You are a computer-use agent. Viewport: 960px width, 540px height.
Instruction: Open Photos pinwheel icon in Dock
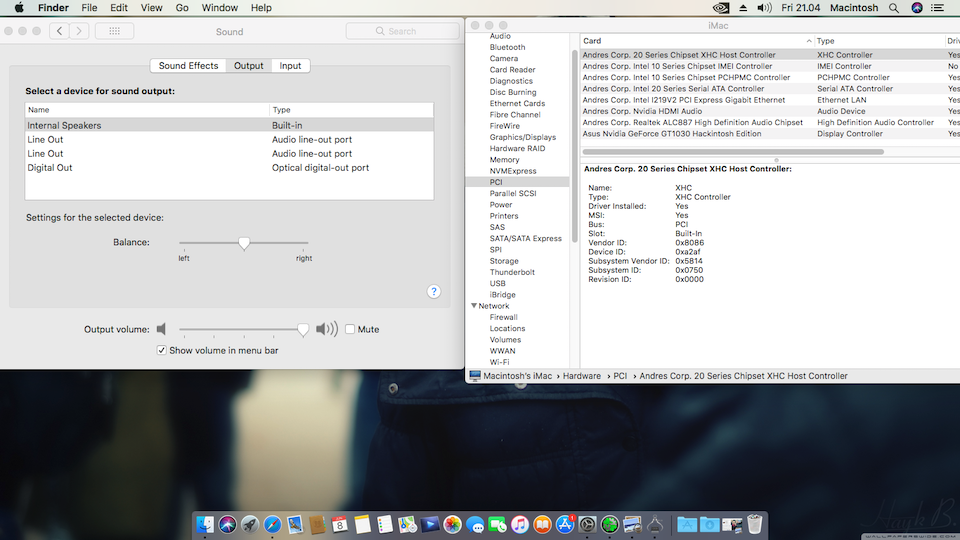(452, 525)
